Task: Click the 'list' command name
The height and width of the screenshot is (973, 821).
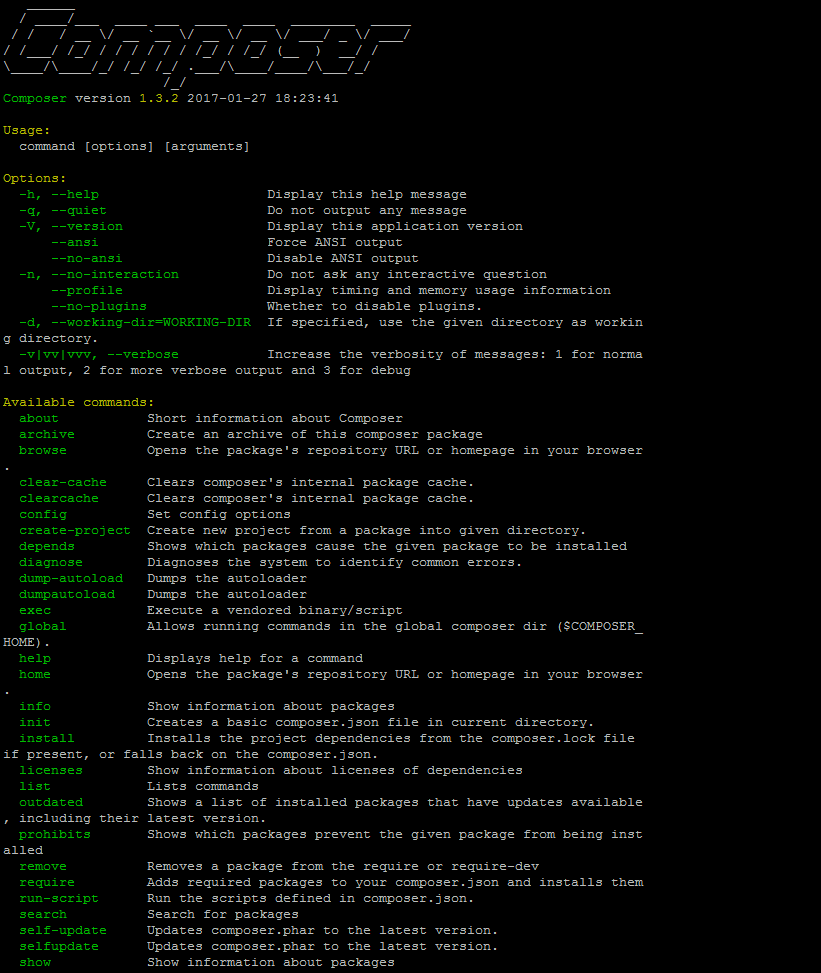Action: coord(35,786)
